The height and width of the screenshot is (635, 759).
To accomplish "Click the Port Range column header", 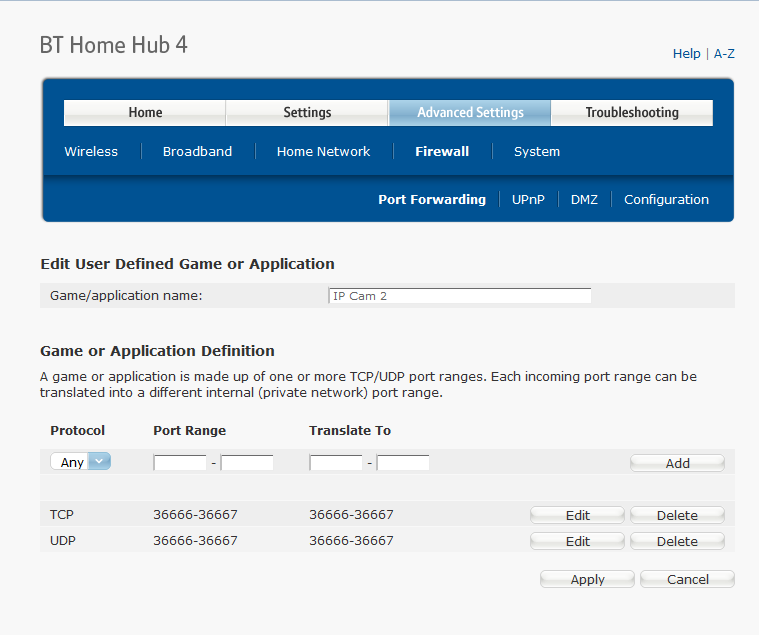I will (x=190, y=430).
